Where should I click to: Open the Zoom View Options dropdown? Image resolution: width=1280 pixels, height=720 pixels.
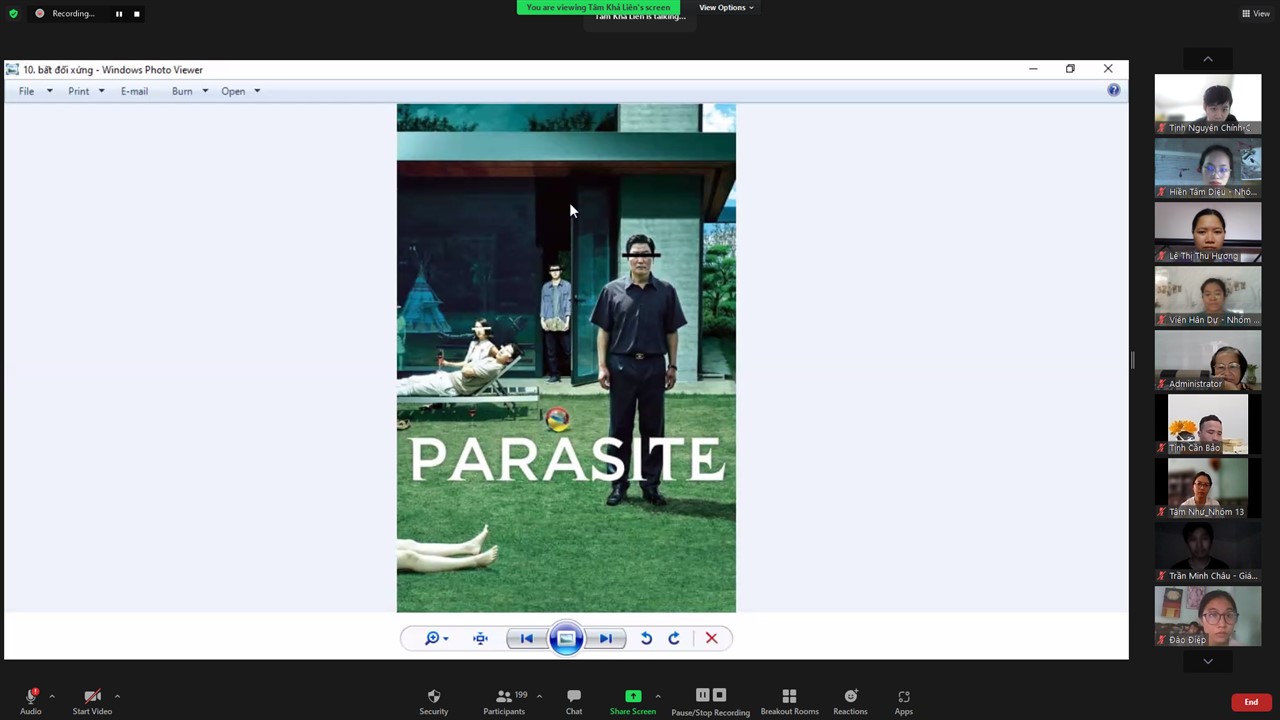click(726, 8)
